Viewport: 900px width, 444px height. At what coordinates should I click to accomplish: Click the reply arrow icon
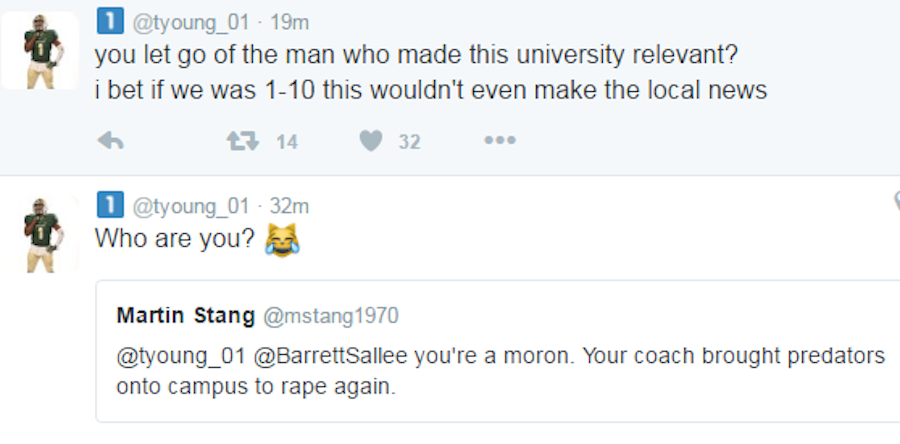pyautogui.click(x=110, y=141)
